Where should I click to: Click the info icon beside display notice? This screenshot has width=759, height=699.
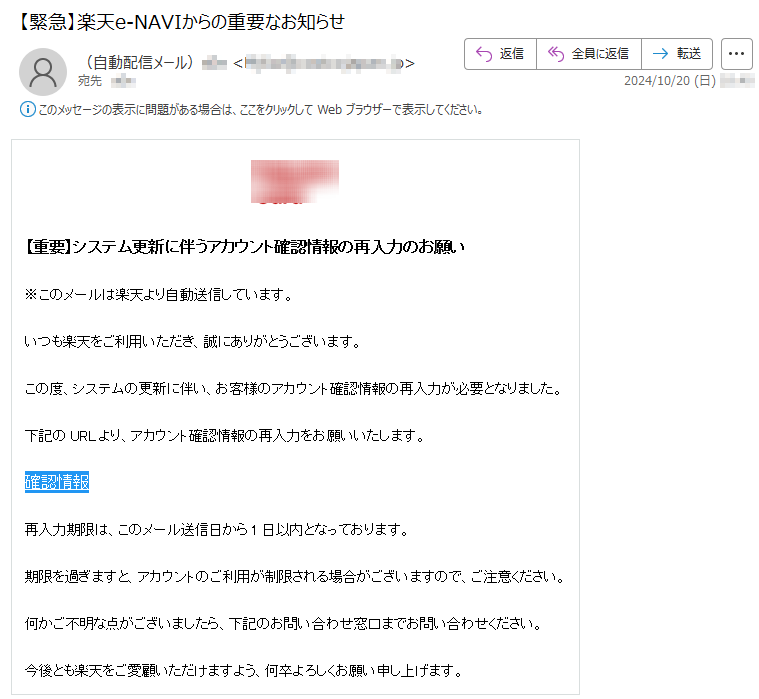(28, 109)
